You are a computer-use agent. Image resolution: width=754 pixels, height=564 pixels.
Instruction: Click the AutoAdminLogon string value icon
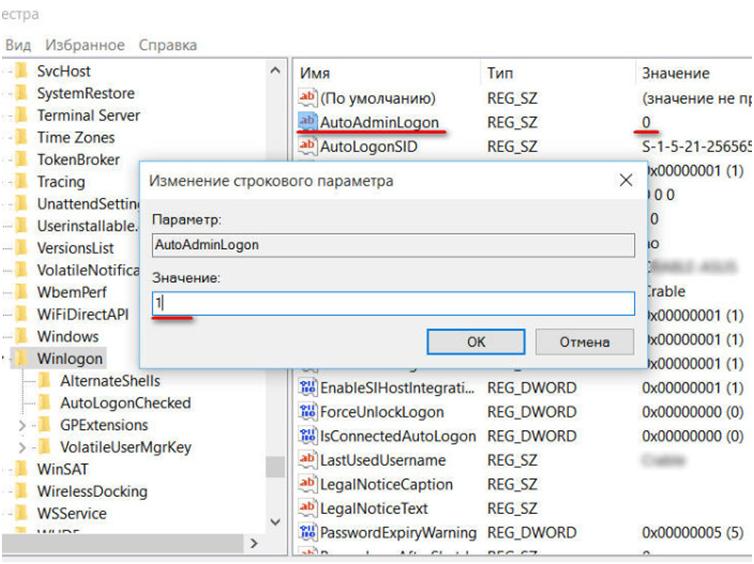pyautogui.click(x=307, y=121)
